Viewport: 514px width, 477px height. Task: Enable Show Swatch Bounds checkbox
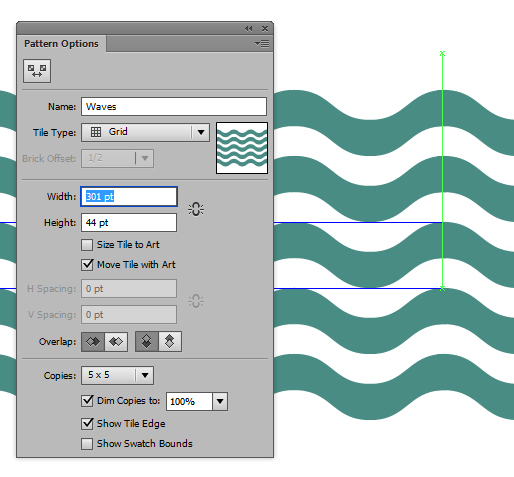tap(87, 444)
